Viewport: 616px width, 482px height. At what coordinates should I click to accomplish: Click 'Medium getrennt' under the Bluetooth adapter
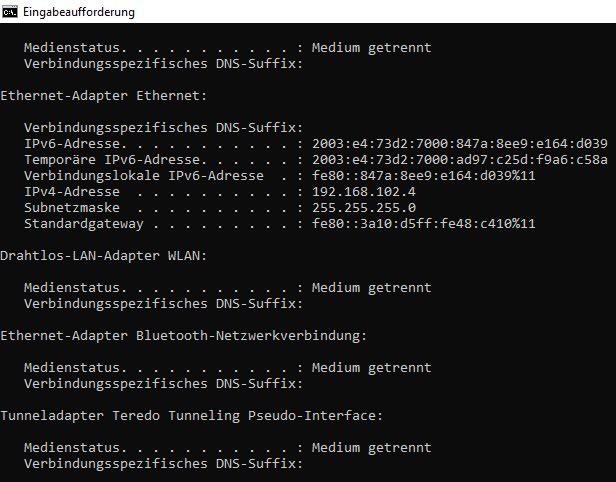pos(372,368)
